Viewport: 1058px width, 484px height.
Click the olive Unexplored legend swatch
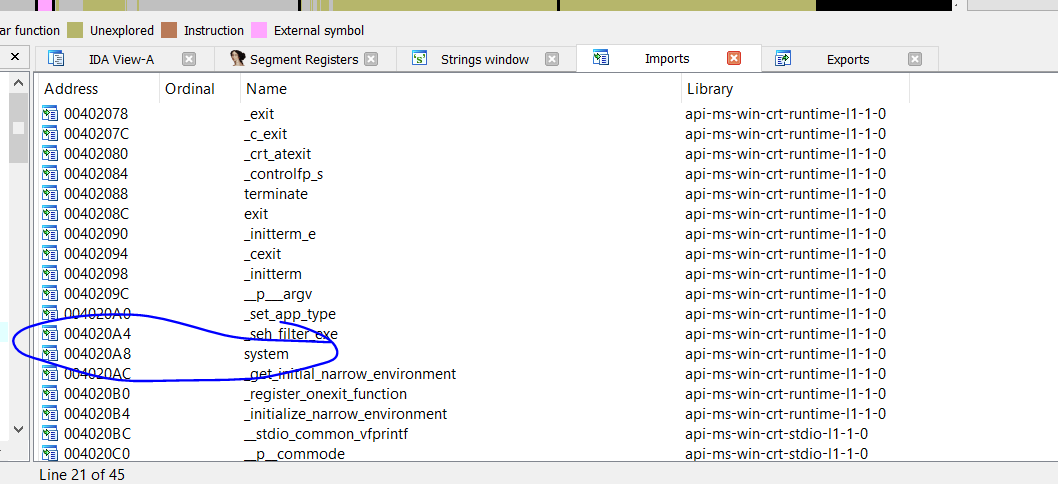75,30
